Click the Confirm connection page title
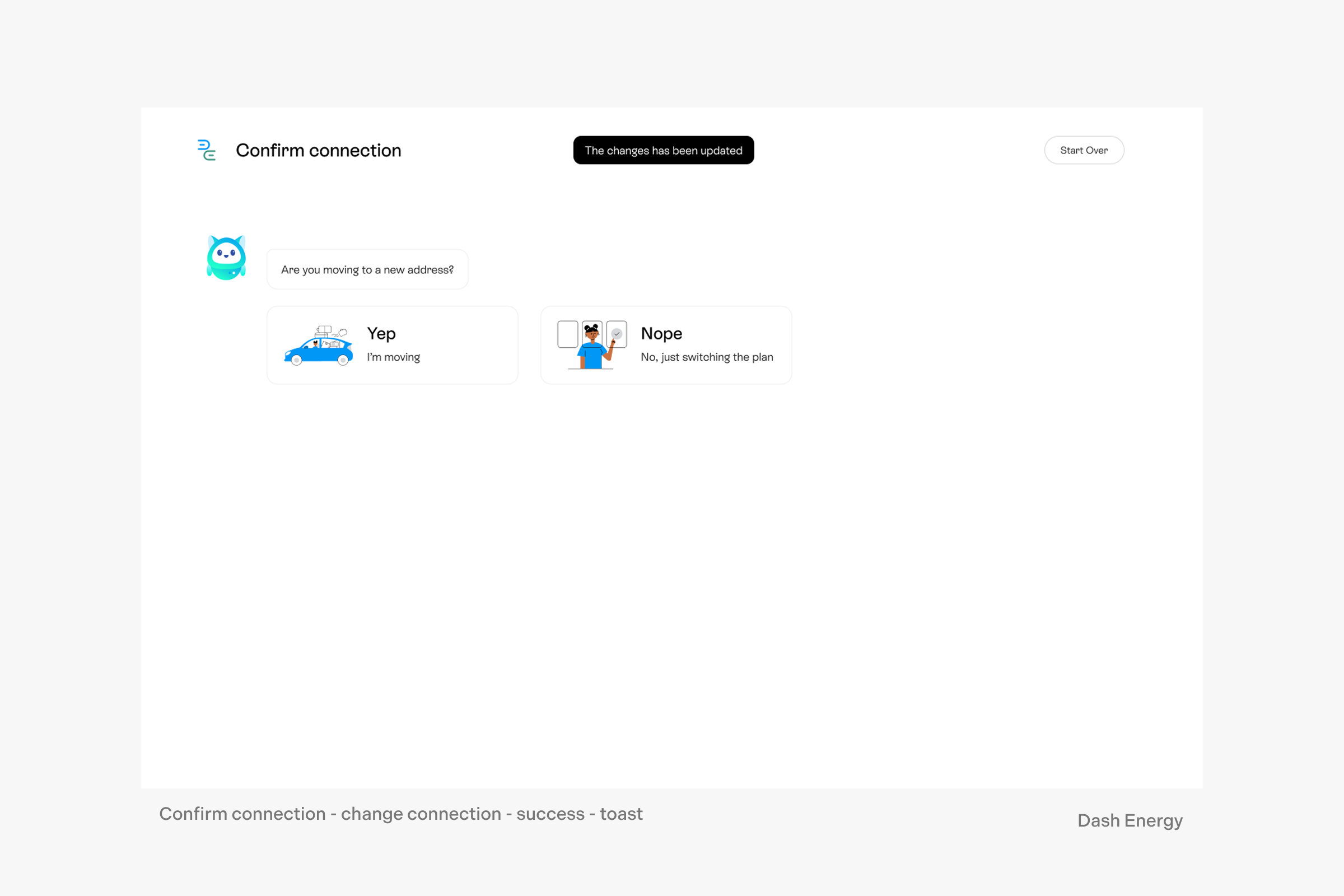 (x=318, y=150)
